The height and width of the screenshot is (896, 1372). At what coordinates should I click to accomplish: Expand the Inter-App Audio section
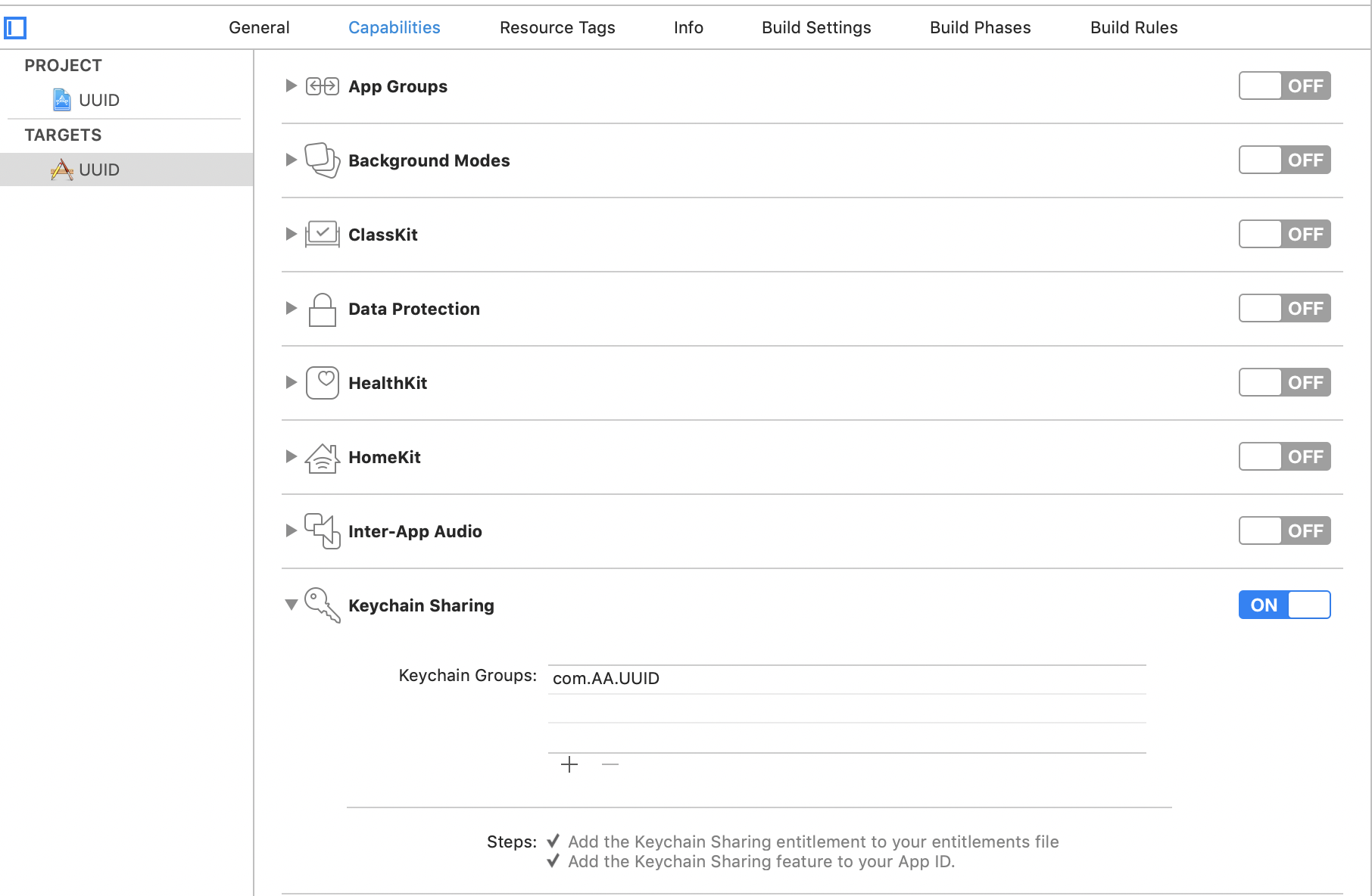pyautogui.click(x=291, y=530)
